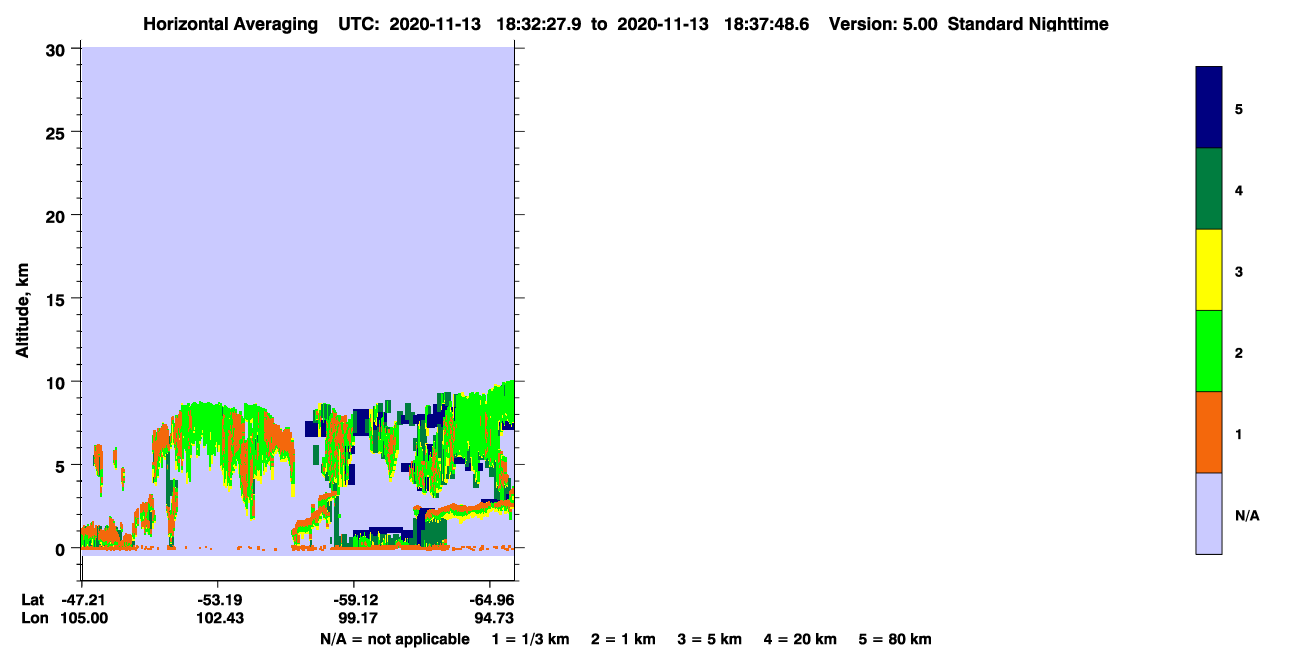Click the legend text '1 = 1/3 km'

pos(530,640)
